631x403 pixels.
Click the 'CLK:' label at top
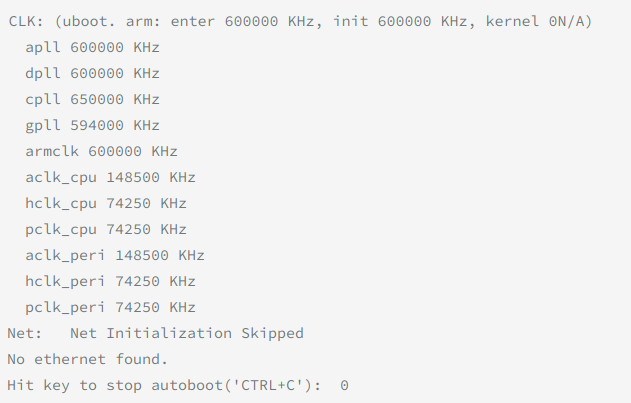click(x=26, y=21)
